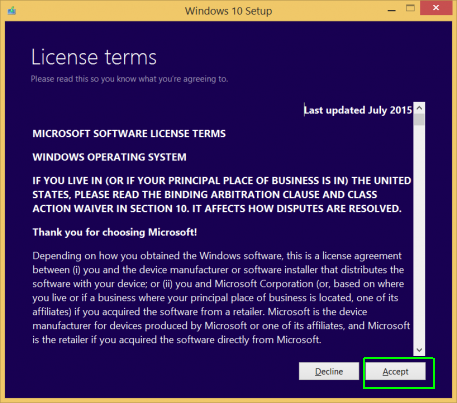
Task: Click 'Microsoft Corporation' in the license paragraph
Action: 264,284
